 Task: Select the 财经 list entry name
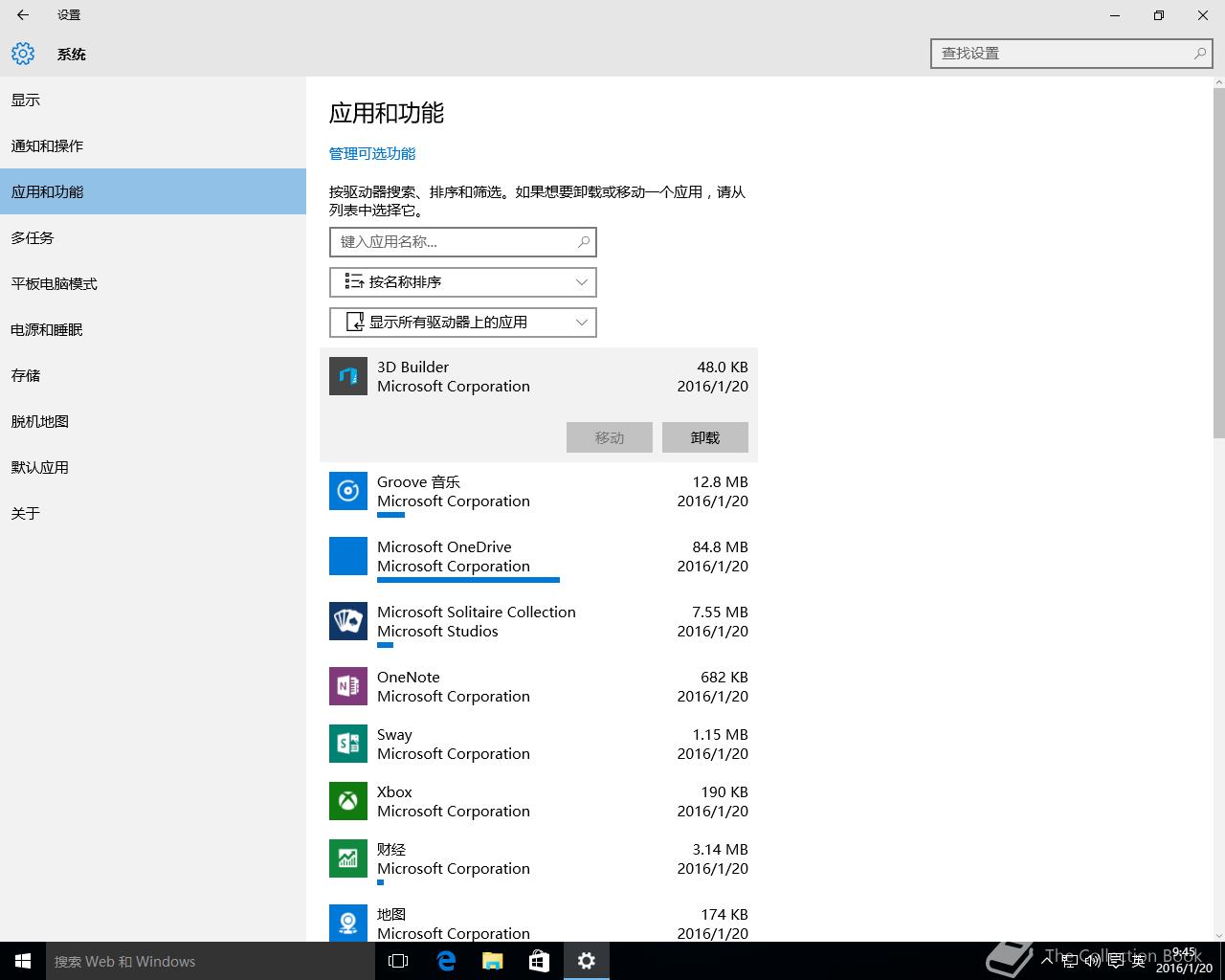[391, 850]
